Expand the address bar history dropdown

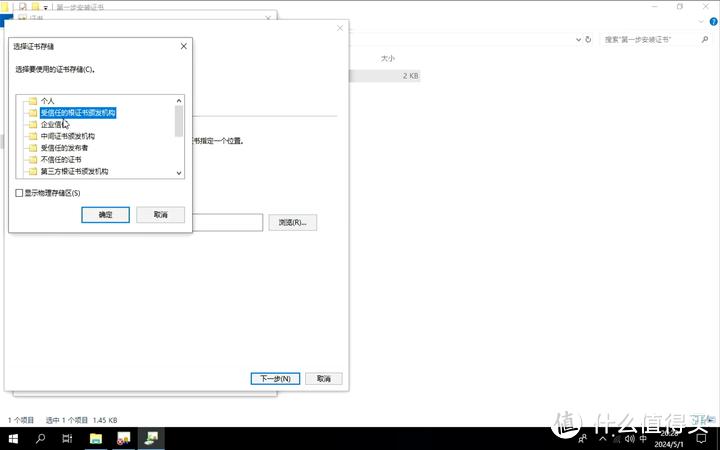576,39
